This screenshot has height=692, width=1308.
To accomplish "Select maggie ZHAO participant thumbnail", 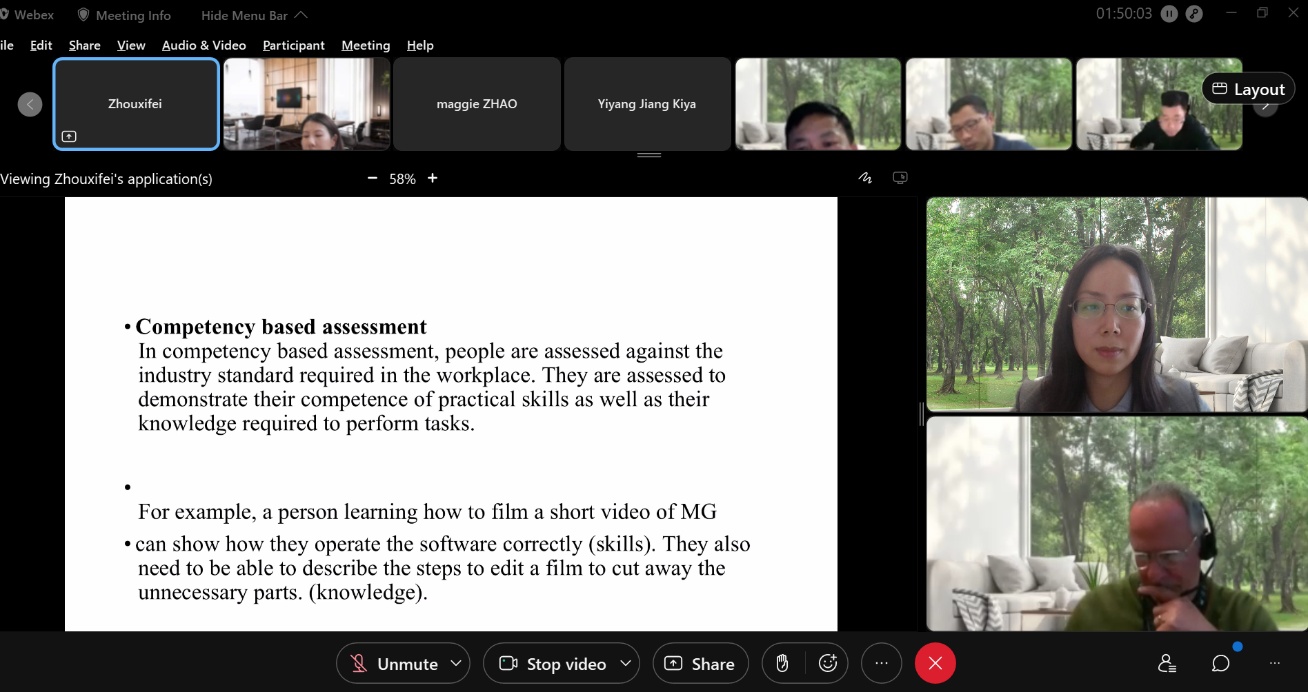I will click(477, 104).
